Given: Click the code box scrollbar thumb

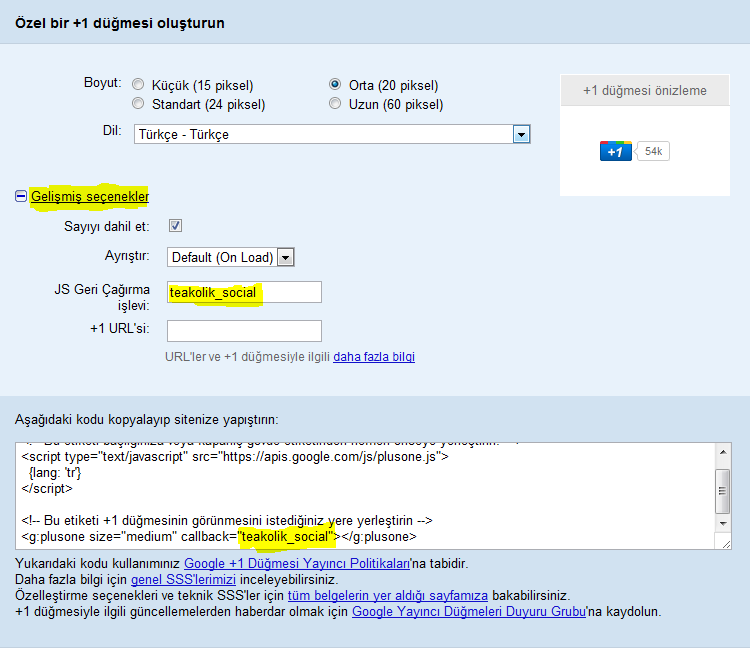Looking at the screenshot, I should 723,491.
